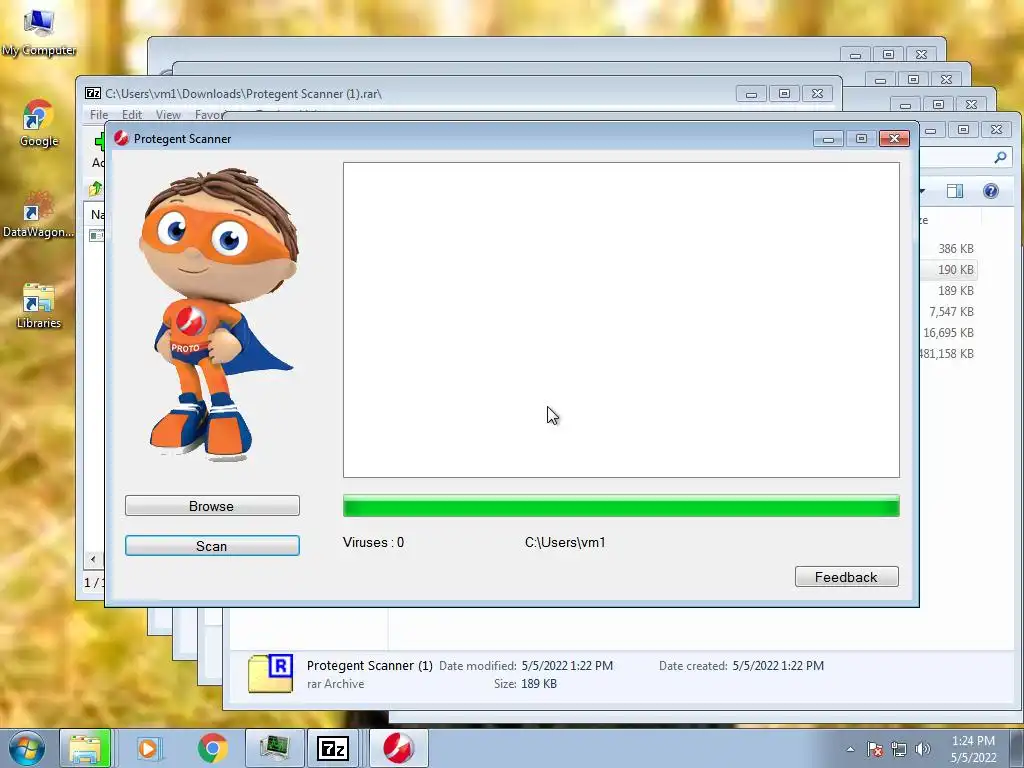Open Libraries desktop shortcut
Screen dimensions: 1024x768
[x=39, y=306]
